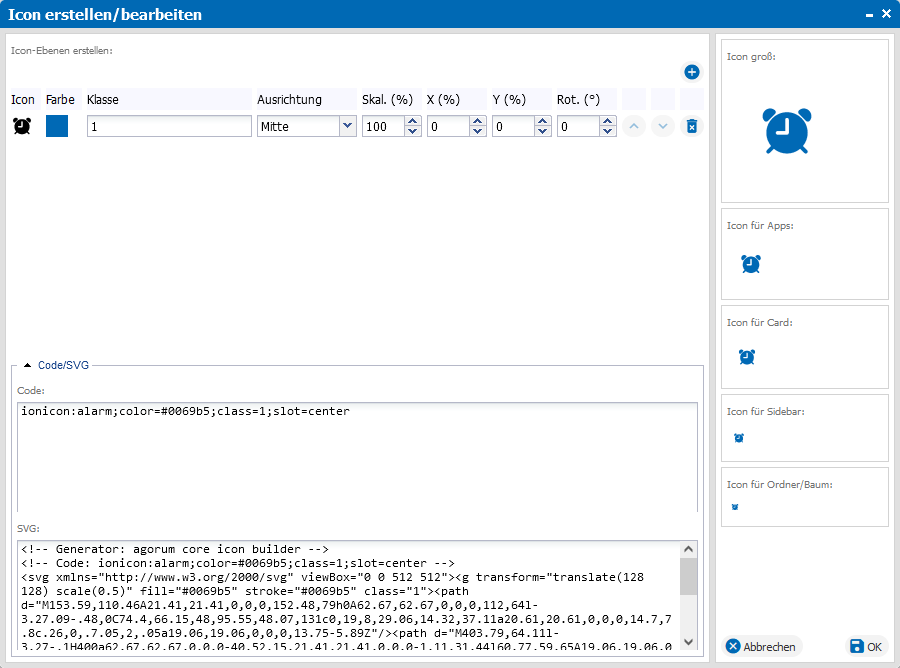The height and width of the screenshot is (668, 900).
Task: Decrease the X (%) offset
Action: pyautogui.click(x=478, y=131)
